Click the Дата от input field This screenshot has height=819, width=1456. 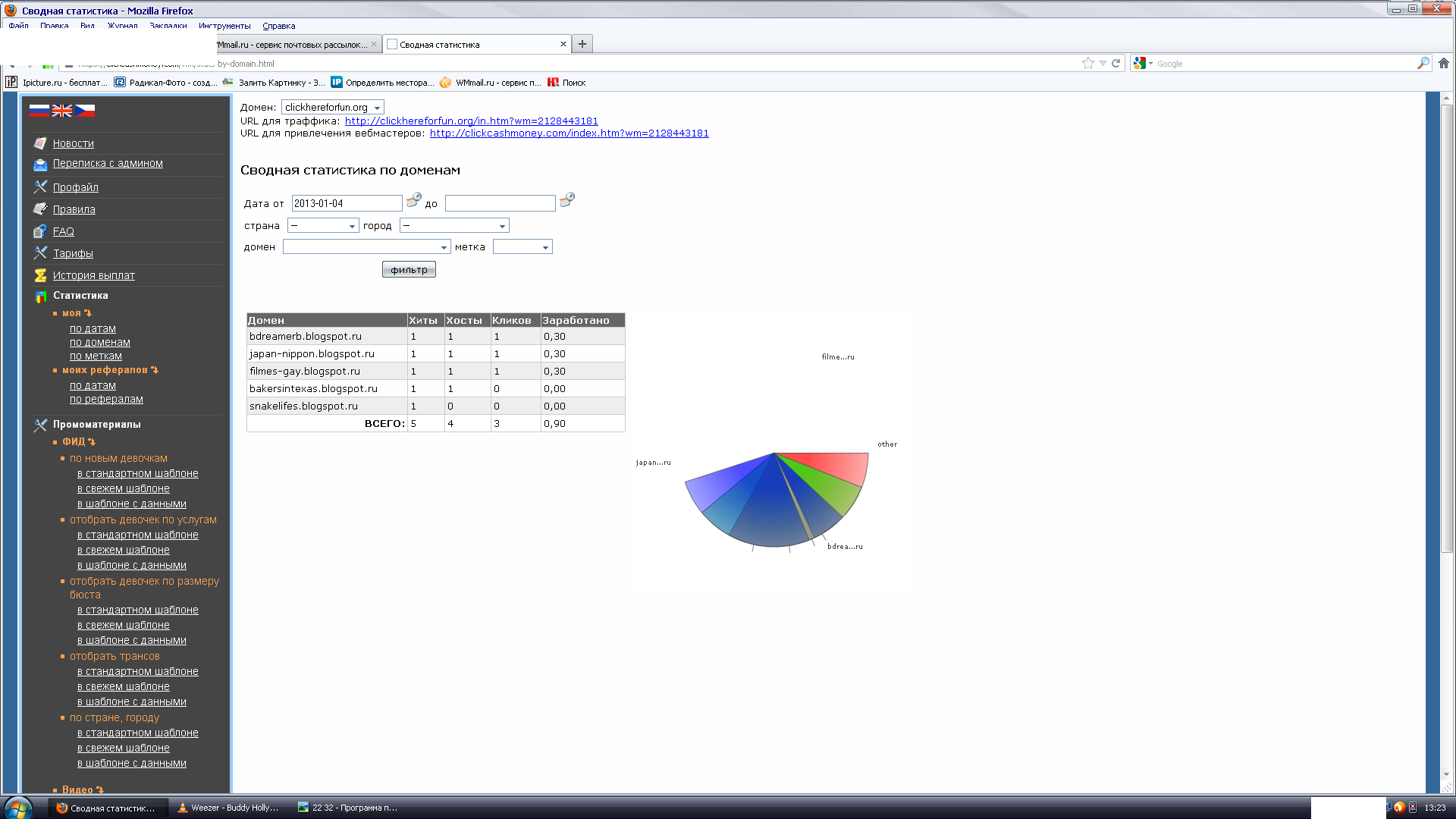coord(347,203)
